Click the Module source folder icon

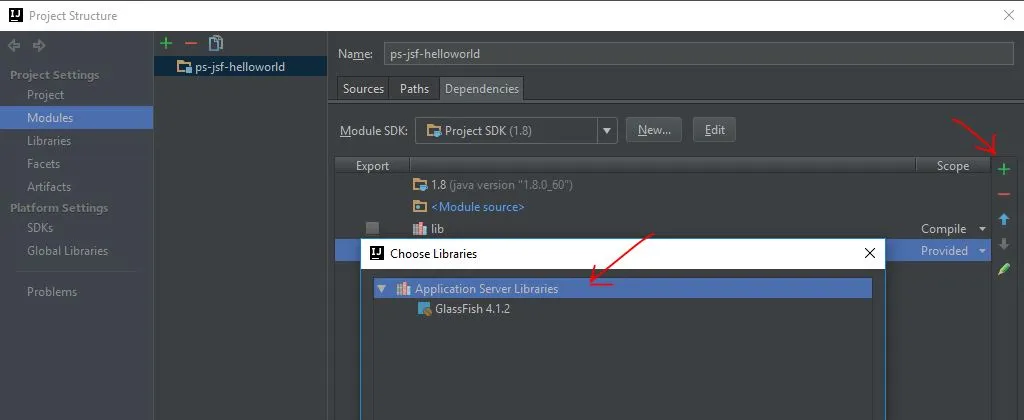[x=420, y=206]
